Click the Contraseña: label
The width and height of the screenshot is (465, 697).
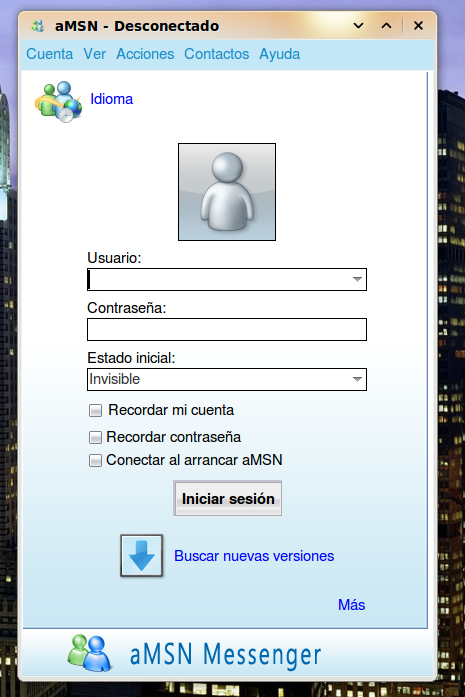(127, 308)
